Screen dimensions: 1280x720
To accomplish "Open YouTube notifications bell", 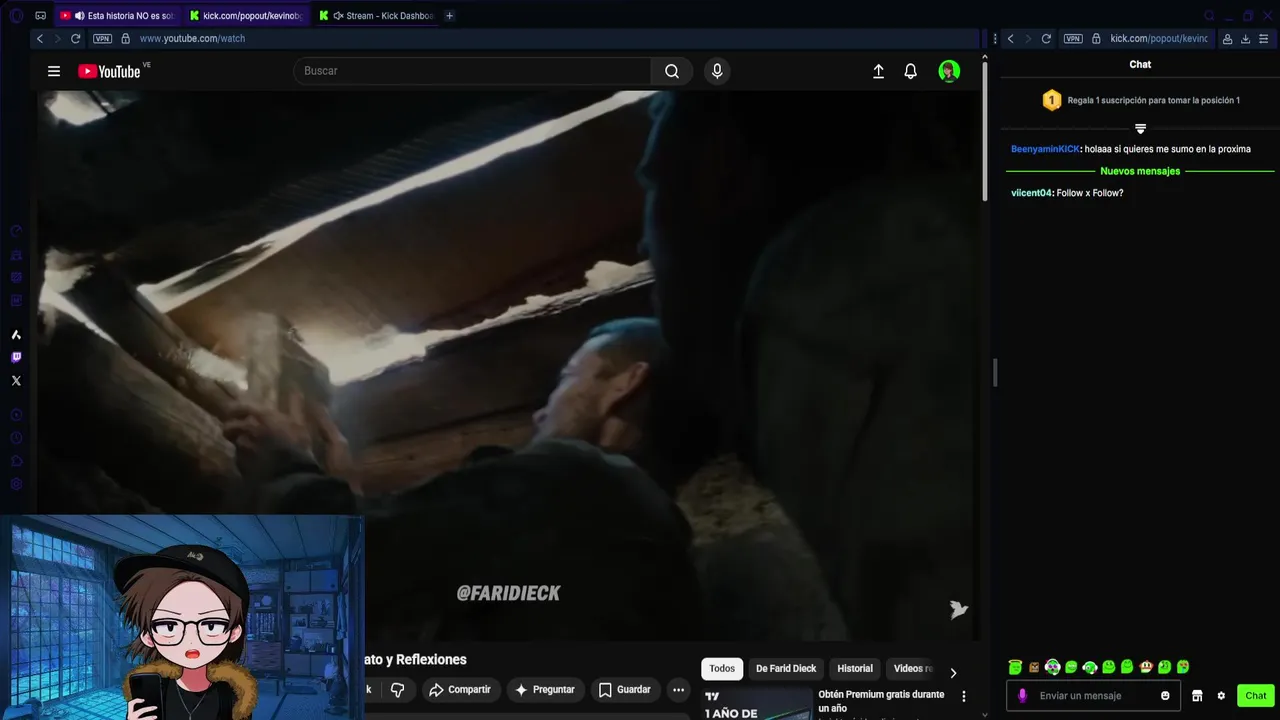I will (x=910, y=71).
